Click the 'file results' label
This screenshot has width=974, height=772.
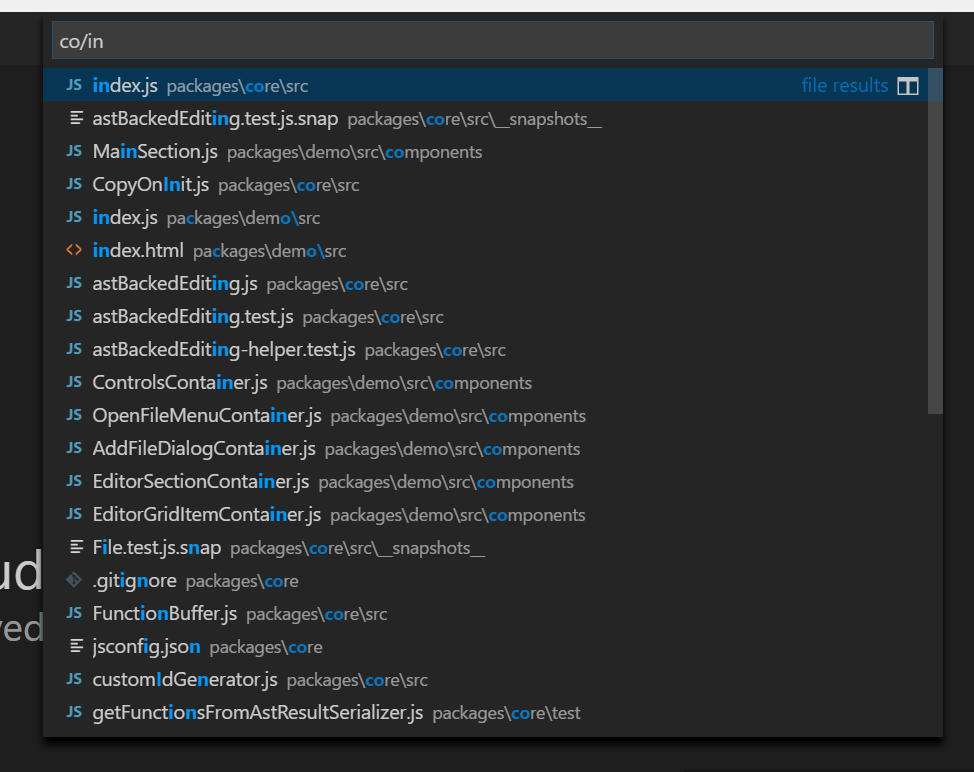845,85
